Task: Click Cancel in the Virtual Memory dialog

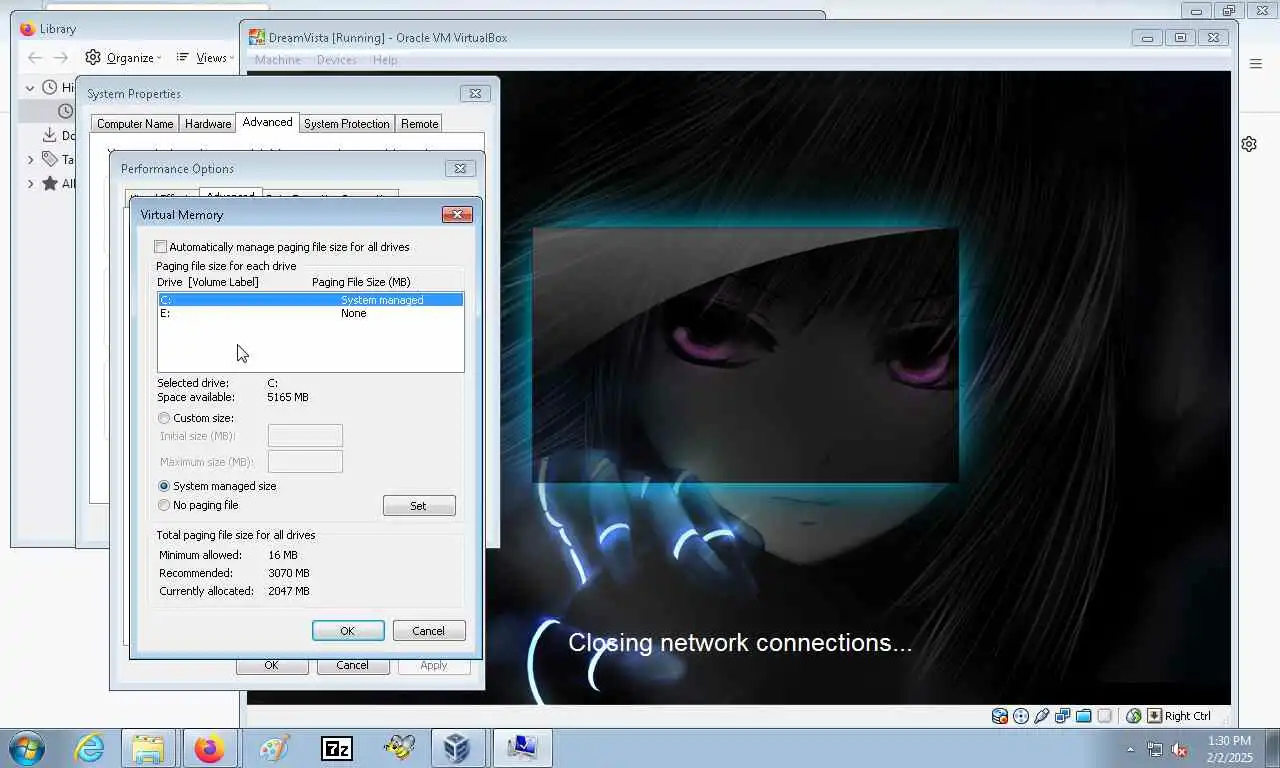Action: 429,631
